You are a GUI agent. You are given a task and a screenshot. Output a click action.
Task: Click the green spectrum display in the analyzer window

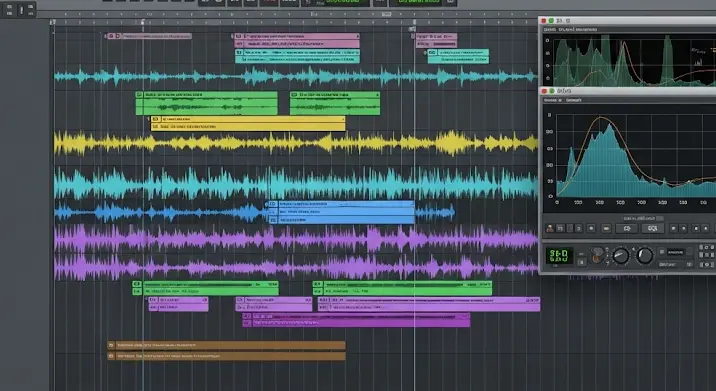[x=635, y=60]
